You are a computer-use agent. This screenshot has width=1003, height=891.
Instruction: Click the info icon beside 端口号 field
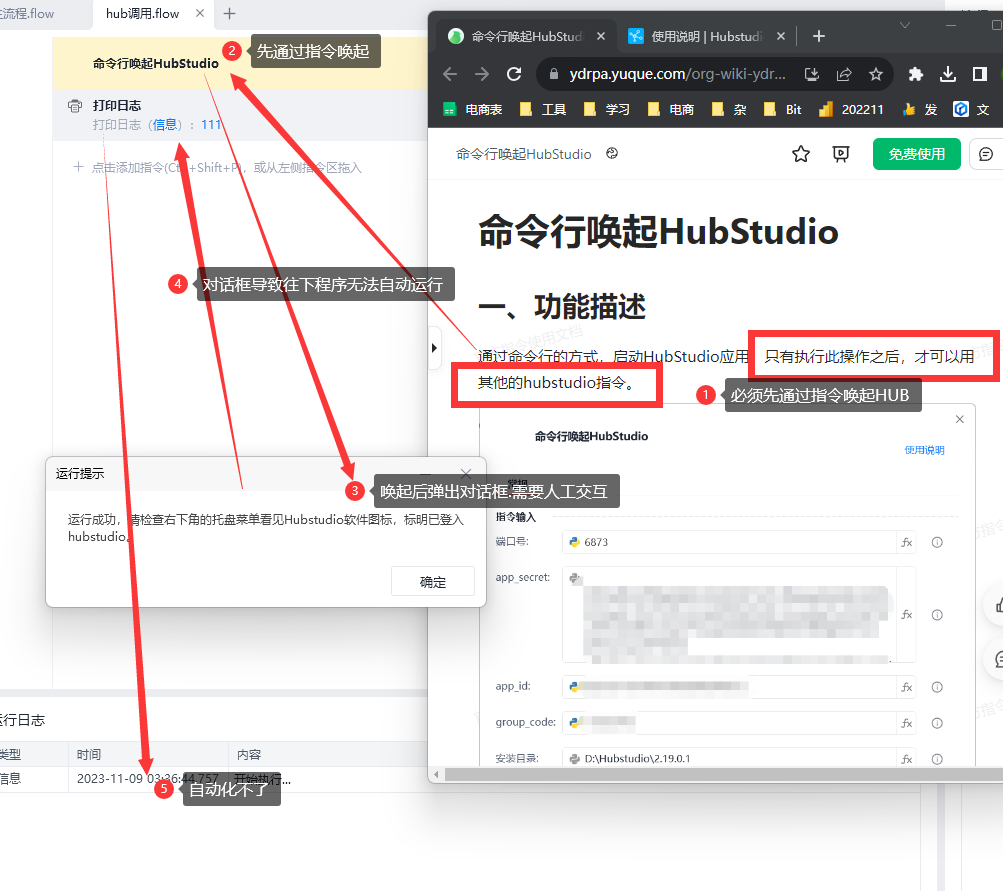937,542
